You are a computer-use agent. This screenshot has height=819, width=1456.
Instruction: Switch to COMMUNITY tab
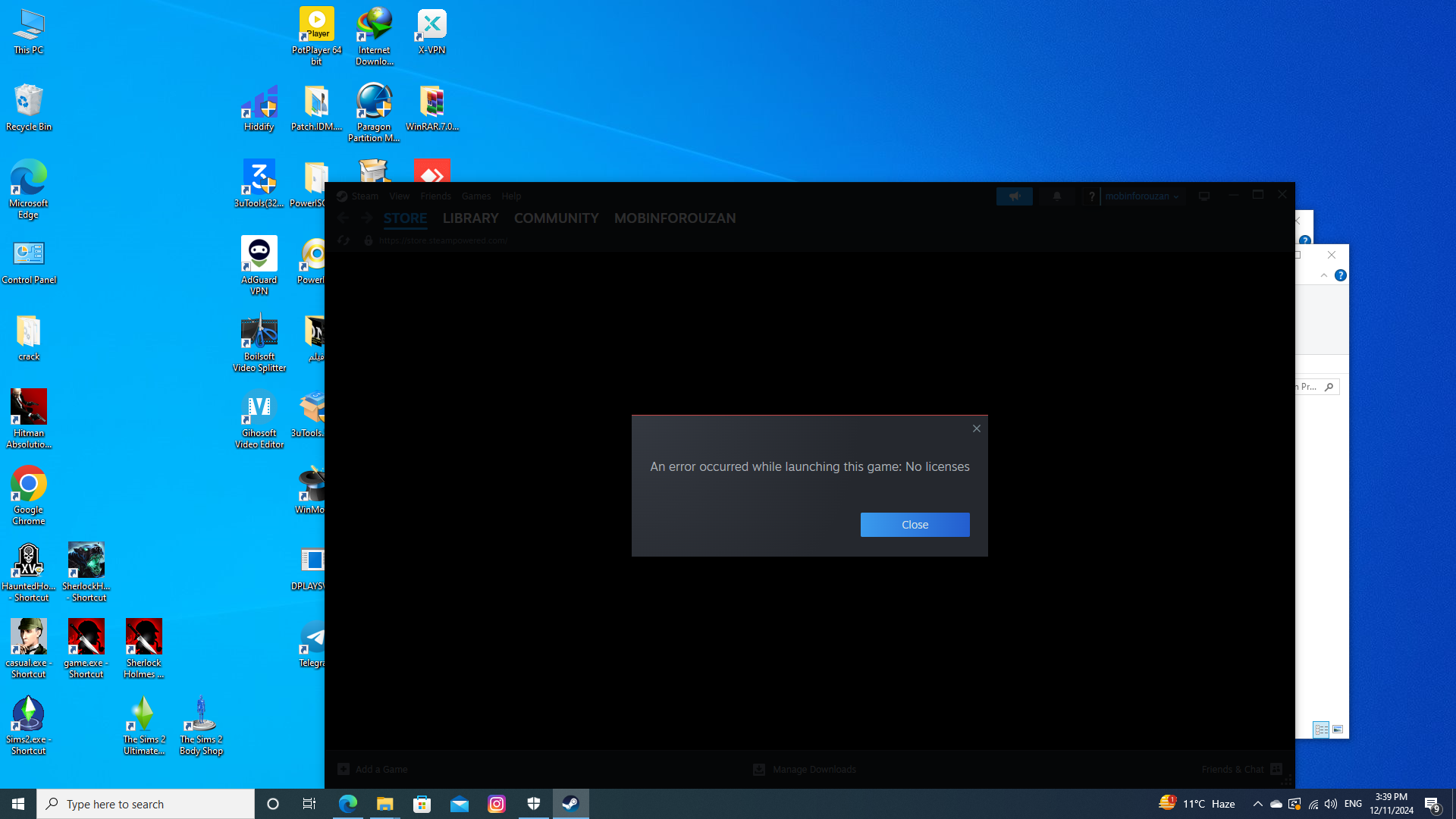(x=556, y=218)
